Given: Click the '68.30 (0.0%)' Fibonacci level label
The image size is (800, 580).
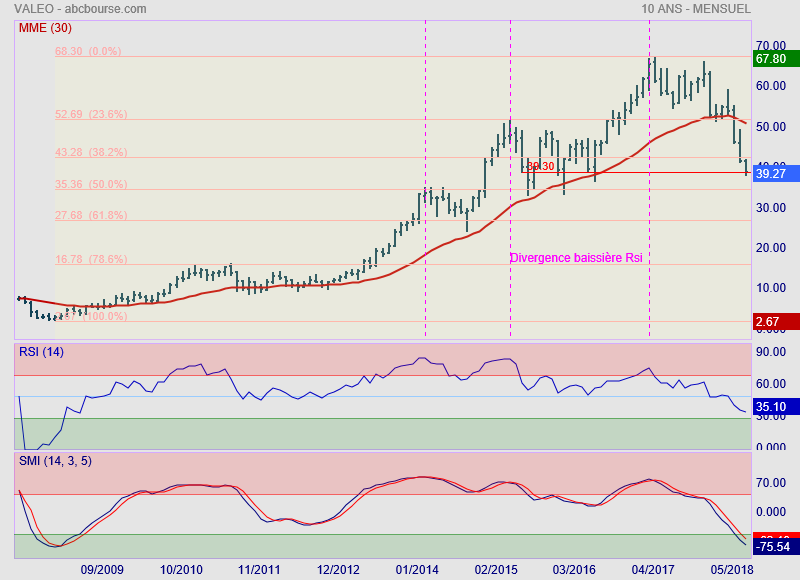Looking at the screenshot, I should [x=88, y=51].
